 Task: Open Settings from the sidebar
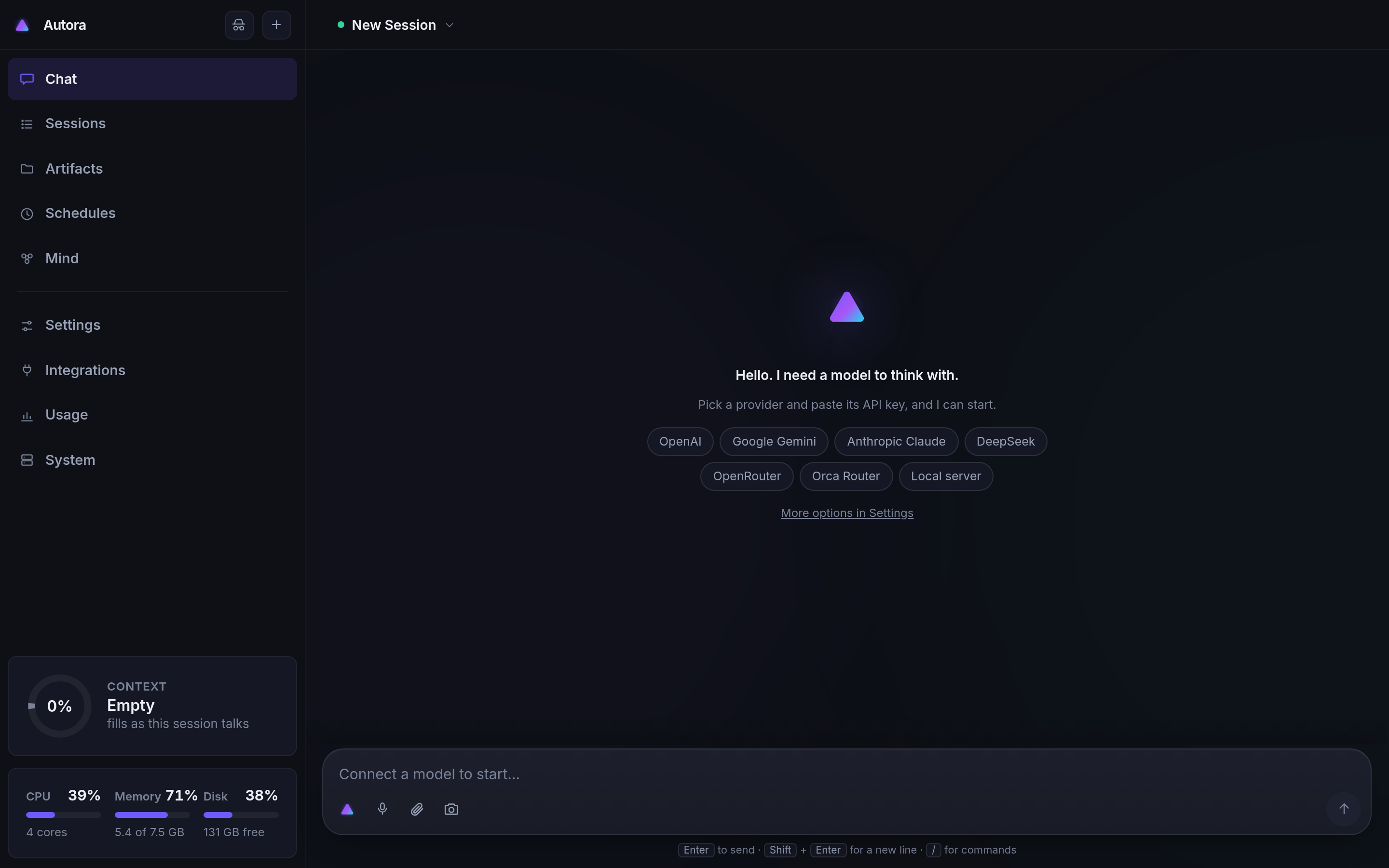point(152,325)
